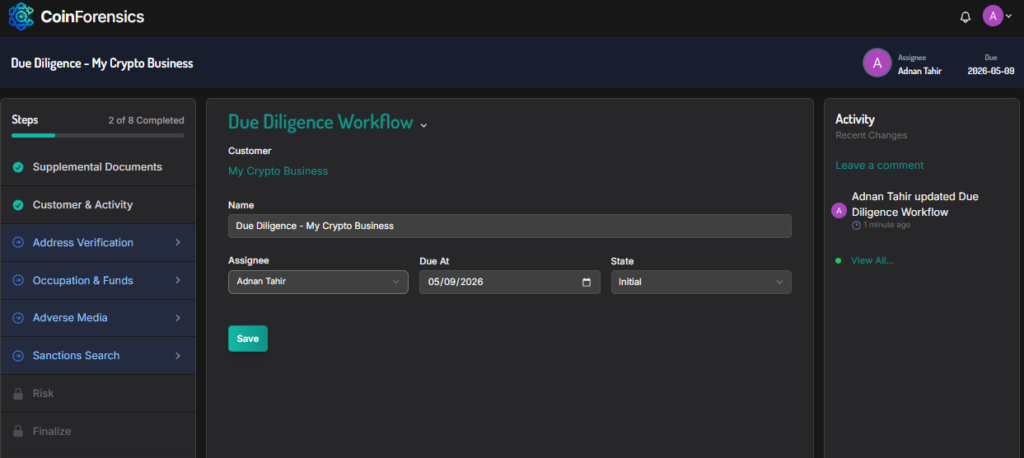Screen dimensions: 1024x458
Task: Click the calendar icon in Due At field
Action: pos(586,282)
